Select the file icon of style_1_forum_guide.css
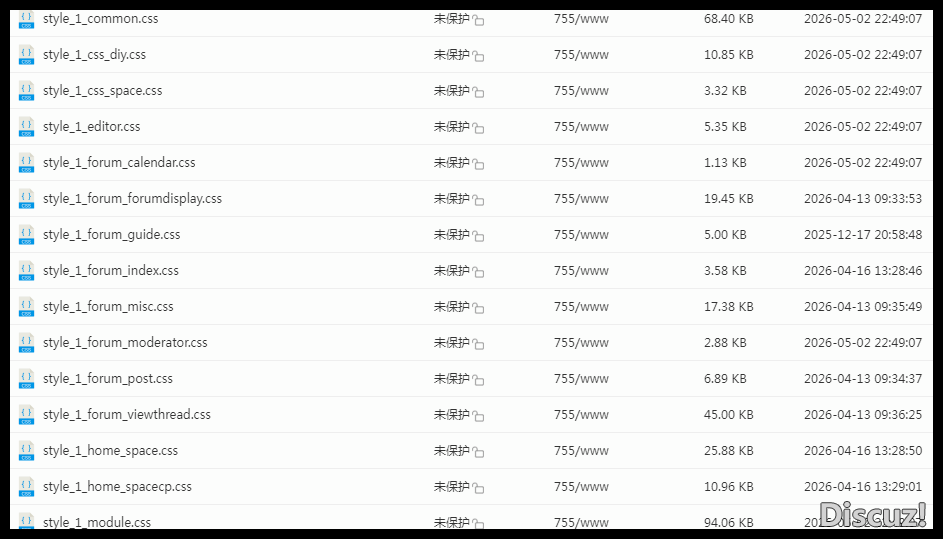 pos(26,235)
